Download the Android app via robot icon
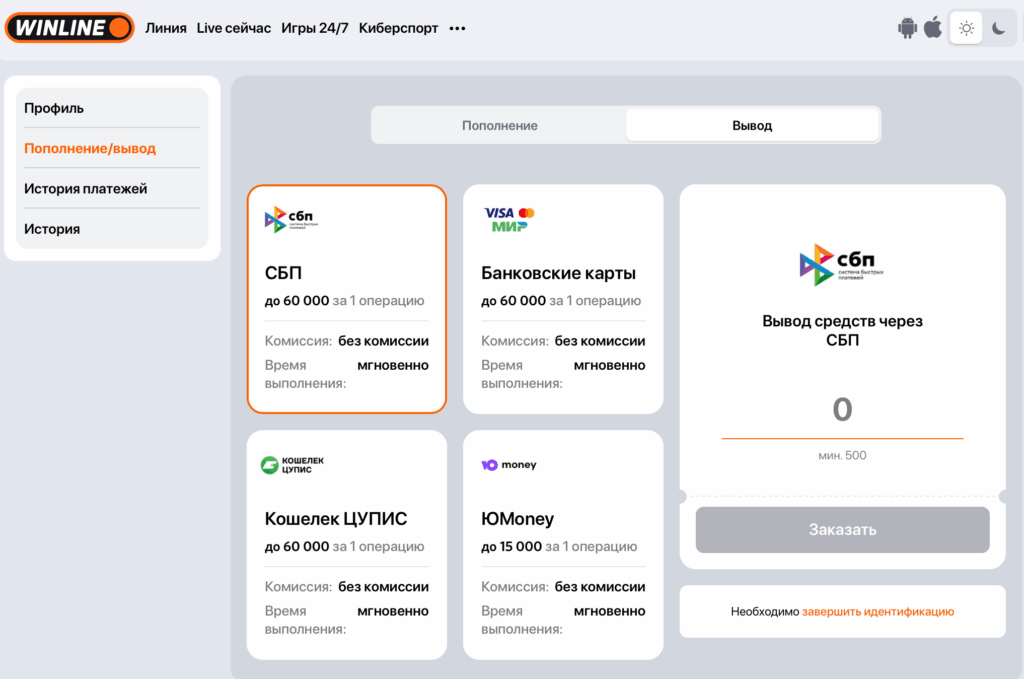1024x679 pixels. 907,28
